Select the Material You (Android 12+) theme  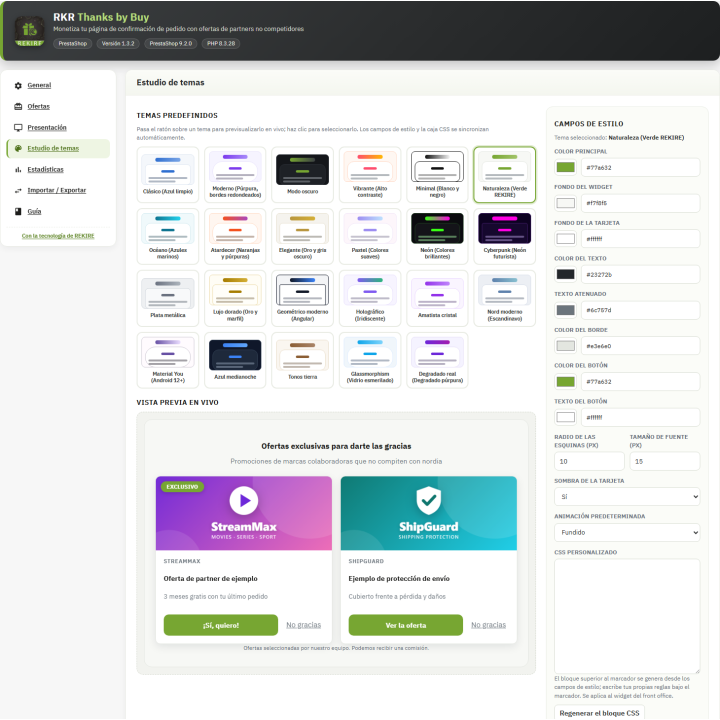click(168, 360)
